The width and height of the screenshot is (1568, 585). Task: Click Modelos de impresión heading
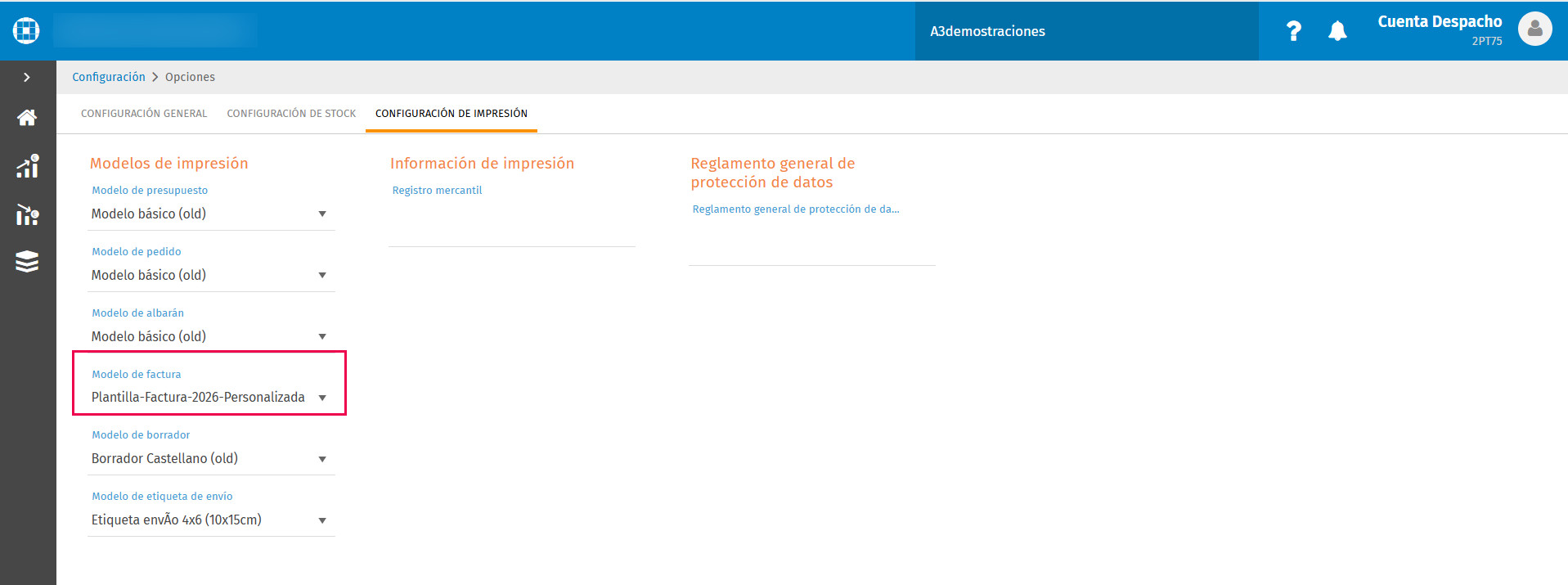[168, 163]
